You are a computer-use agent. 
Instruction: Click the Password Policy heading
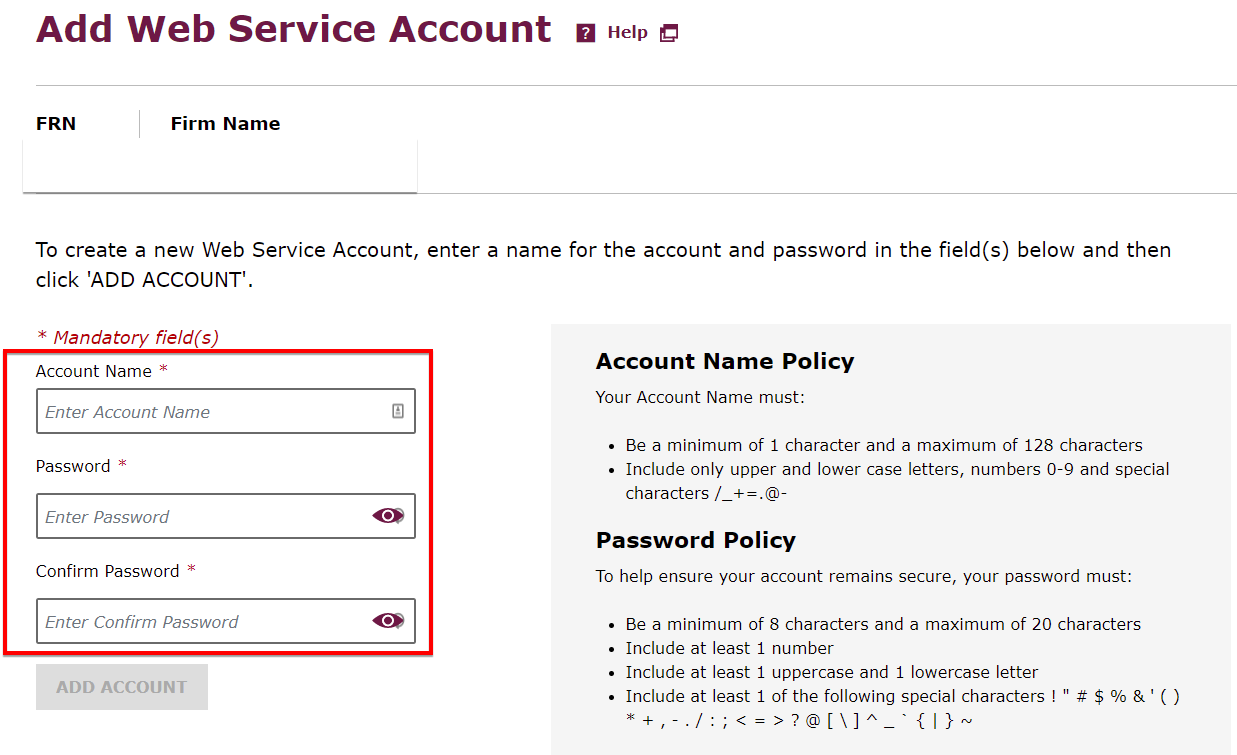coord(696,540)
